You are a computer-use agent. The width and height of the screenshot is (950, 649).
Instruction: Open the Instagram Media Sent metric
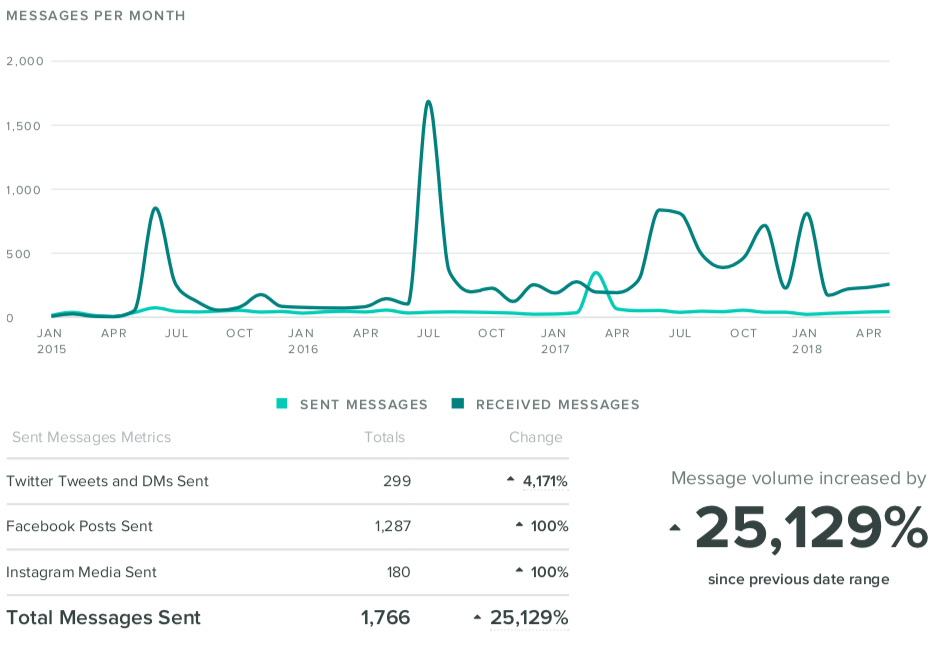click(x=82, y=572)
